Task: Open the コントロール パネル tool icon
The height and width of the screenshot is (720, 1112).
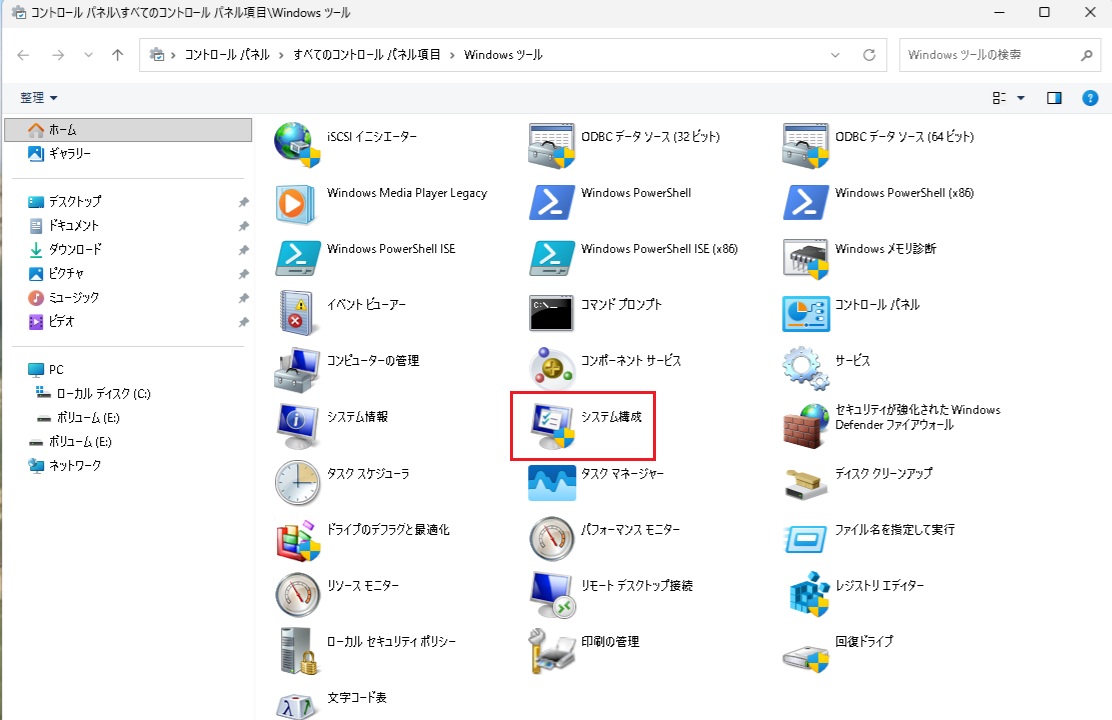Action: pyautogui.click(x=806, y=314)
